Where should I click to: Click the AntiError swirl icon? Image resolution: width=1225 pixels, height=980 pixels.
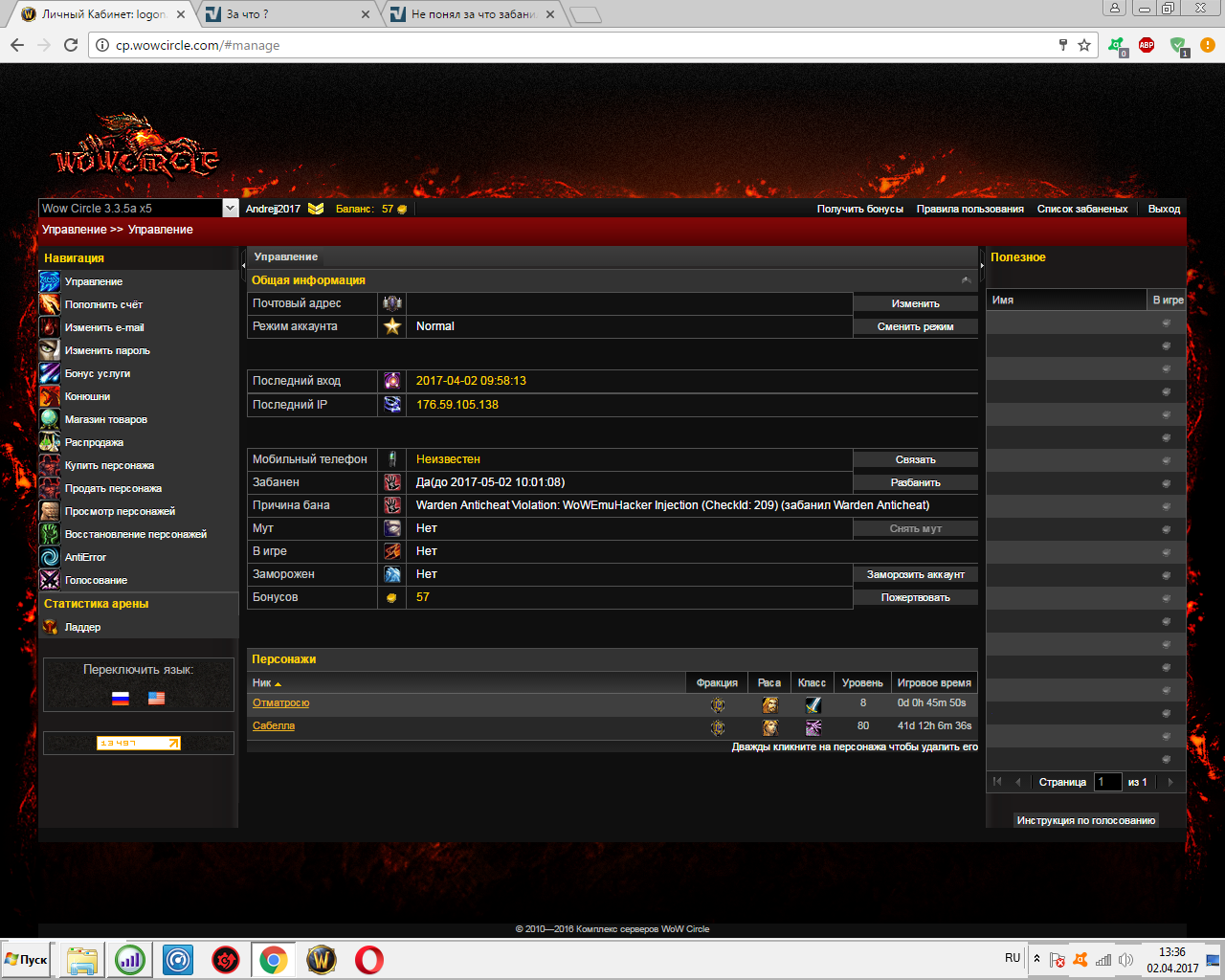50,557
